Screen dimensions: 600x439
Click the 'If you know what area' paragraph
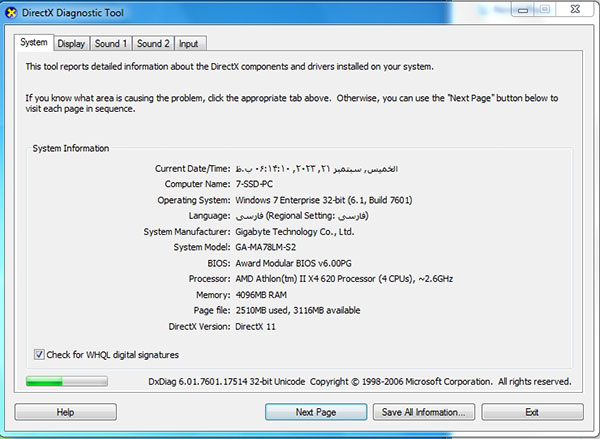292,103
